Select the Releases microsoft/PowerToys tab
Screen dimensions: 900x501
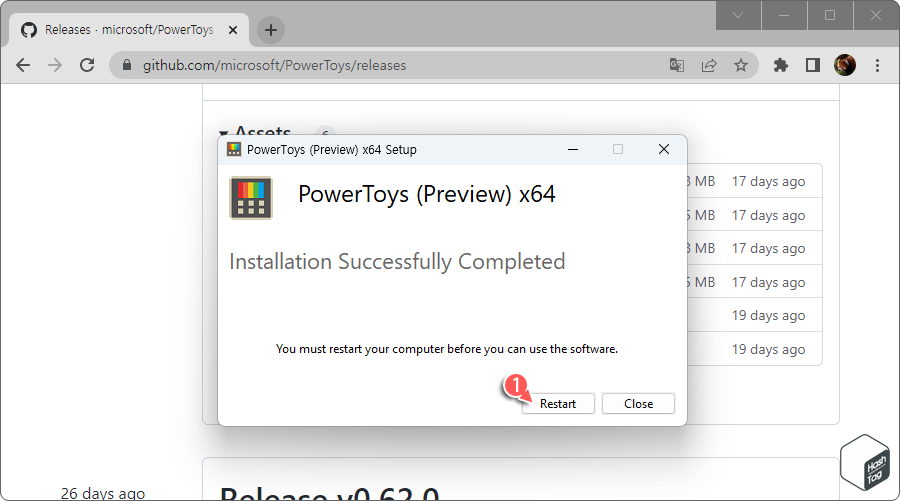(129, 30)
